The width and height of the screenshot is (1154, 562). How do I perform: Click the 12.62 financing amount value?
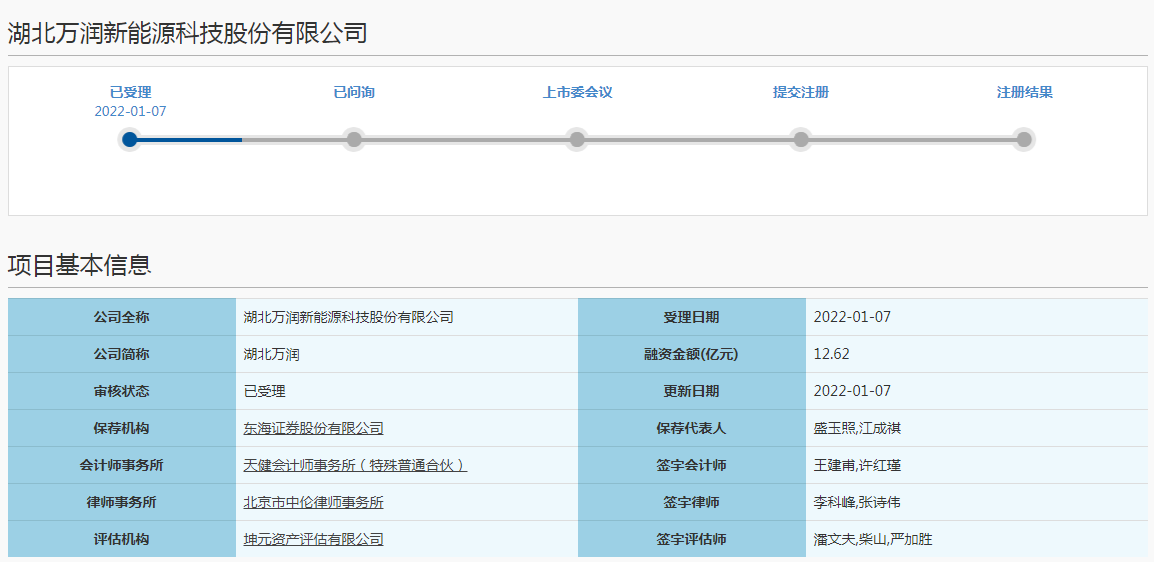pyautogui.click(x=832, y=354)
